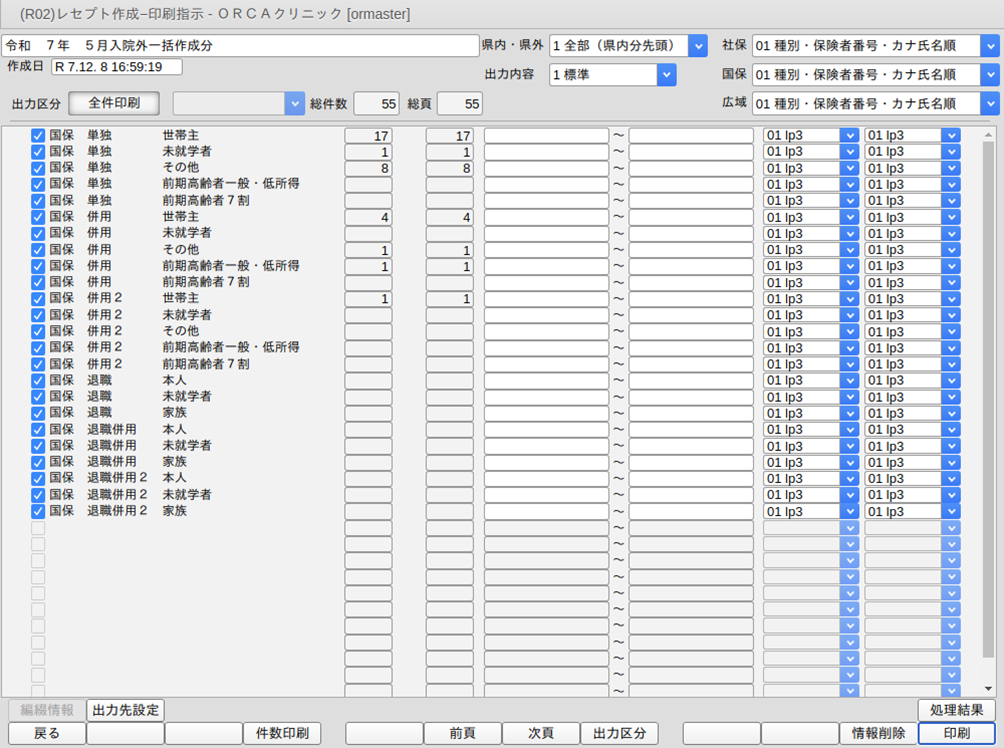Uncheck the 国保 退職併用２ 家族 checkbox
This screenshot has height=748, width=1004.
pyautogui.click(x=38, y=511)
